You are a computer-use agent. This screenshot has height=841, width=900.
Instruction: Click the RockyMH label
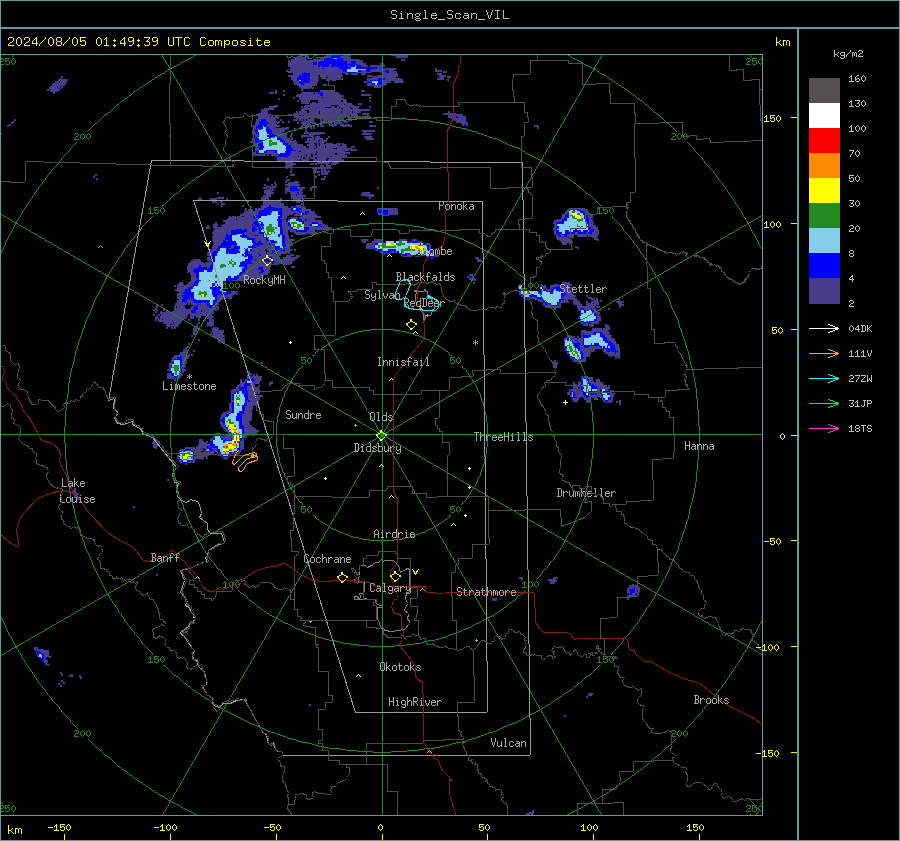pyautogui.click(x=264, y=280)
